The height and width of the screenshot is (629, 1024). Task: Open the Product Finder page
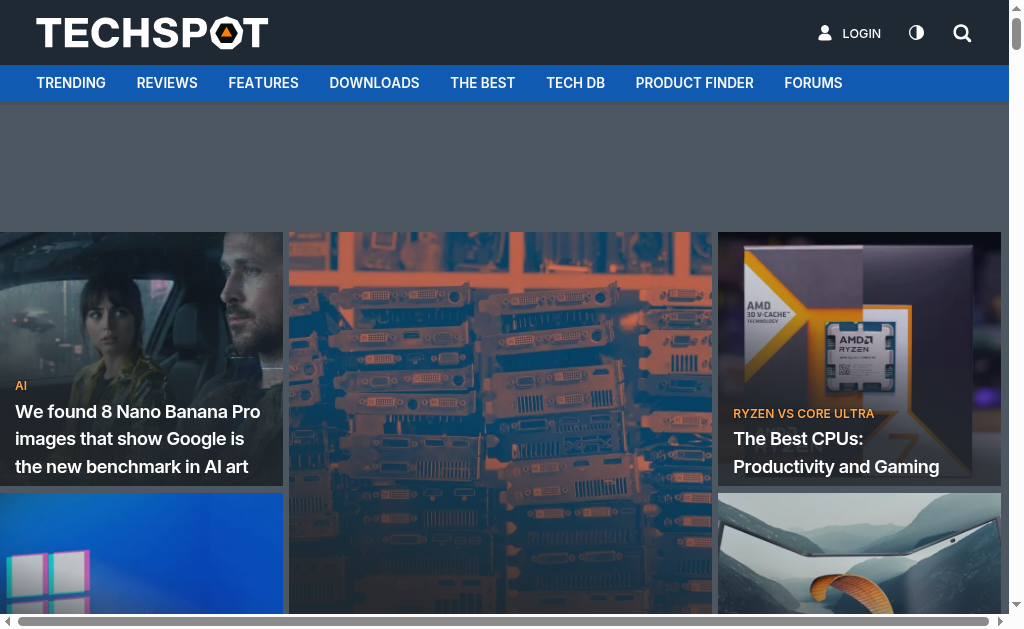coord(694,83)
